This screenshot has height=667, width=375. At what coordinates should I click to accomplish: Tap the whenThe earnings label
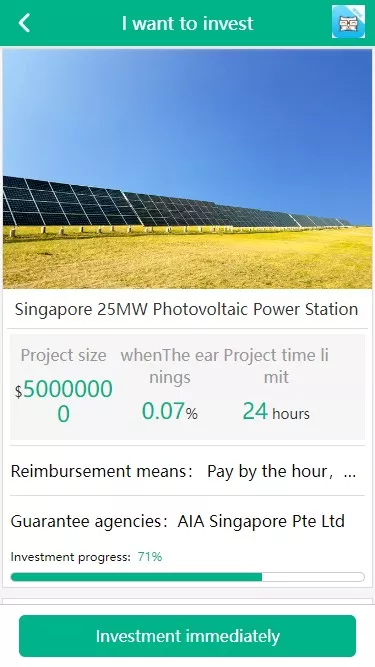[170, 366]
